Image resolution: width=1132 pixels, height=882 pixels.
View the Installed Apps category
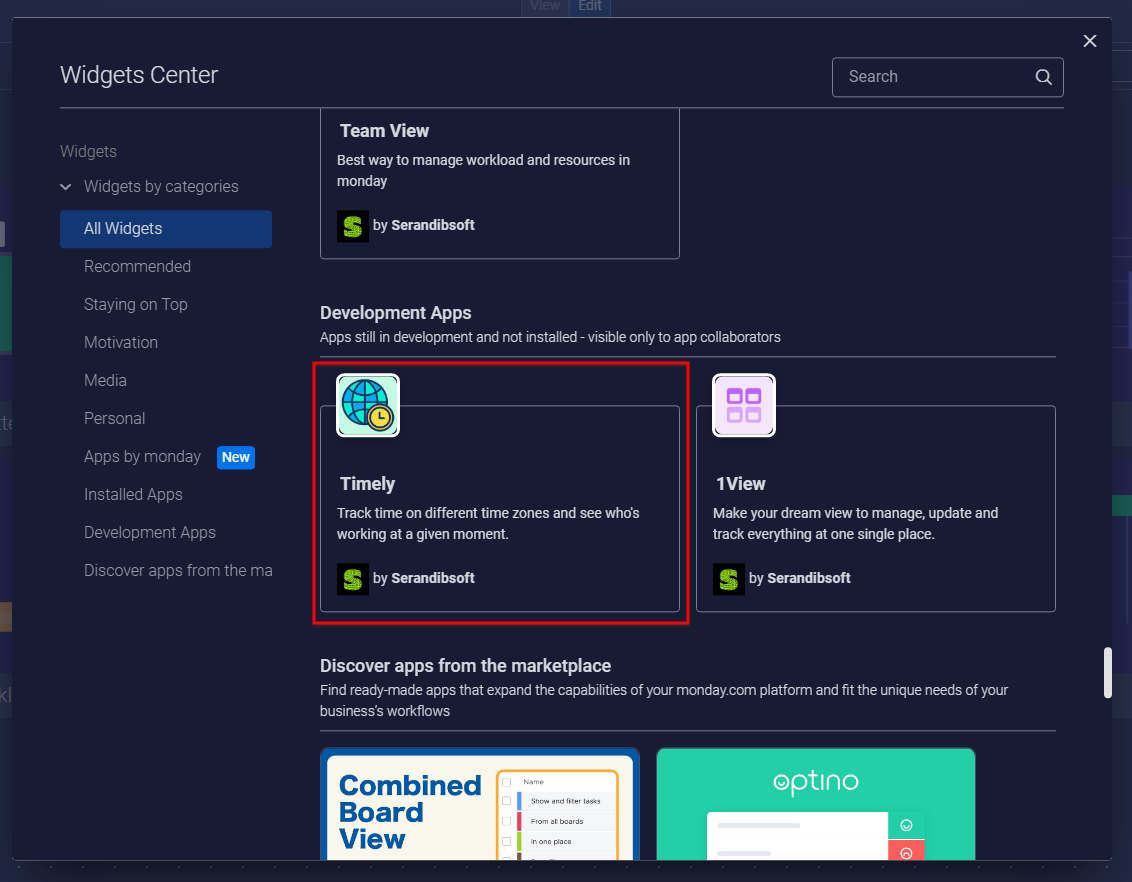pyautogui.click(x=133, y=494)
